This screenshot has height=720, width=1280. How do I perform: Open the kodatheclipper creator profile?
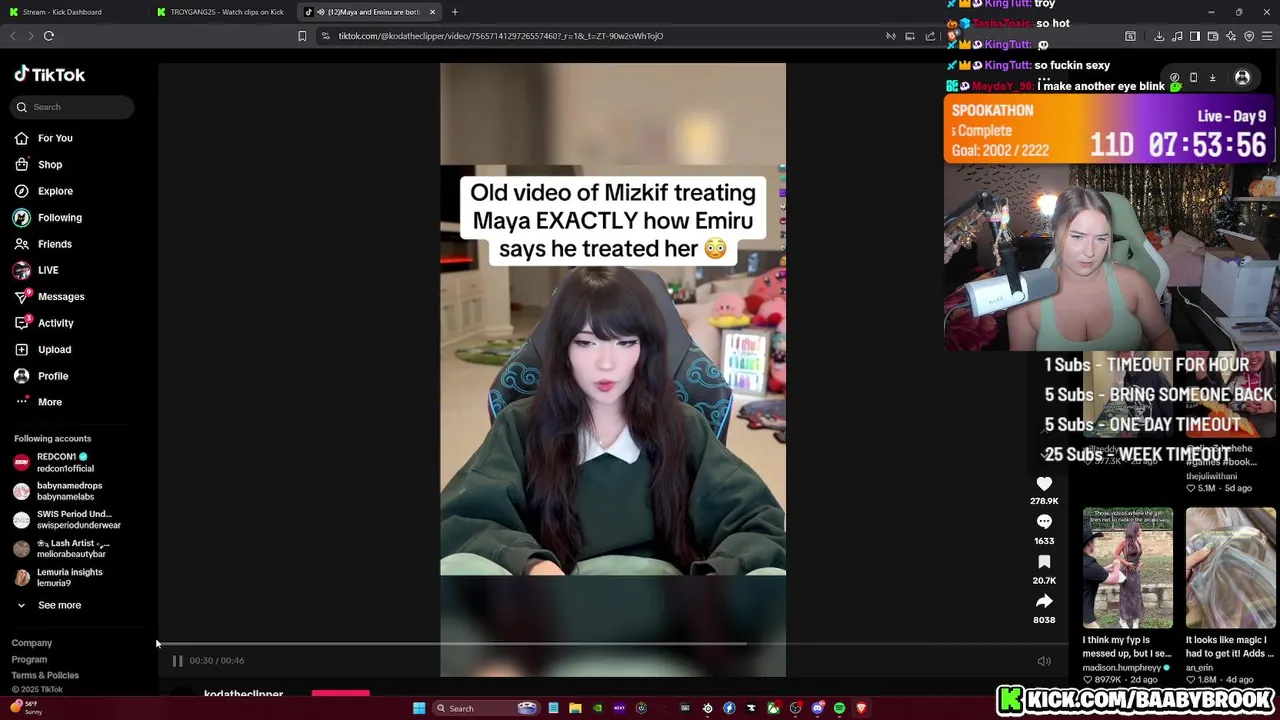[x=243, y=693]
